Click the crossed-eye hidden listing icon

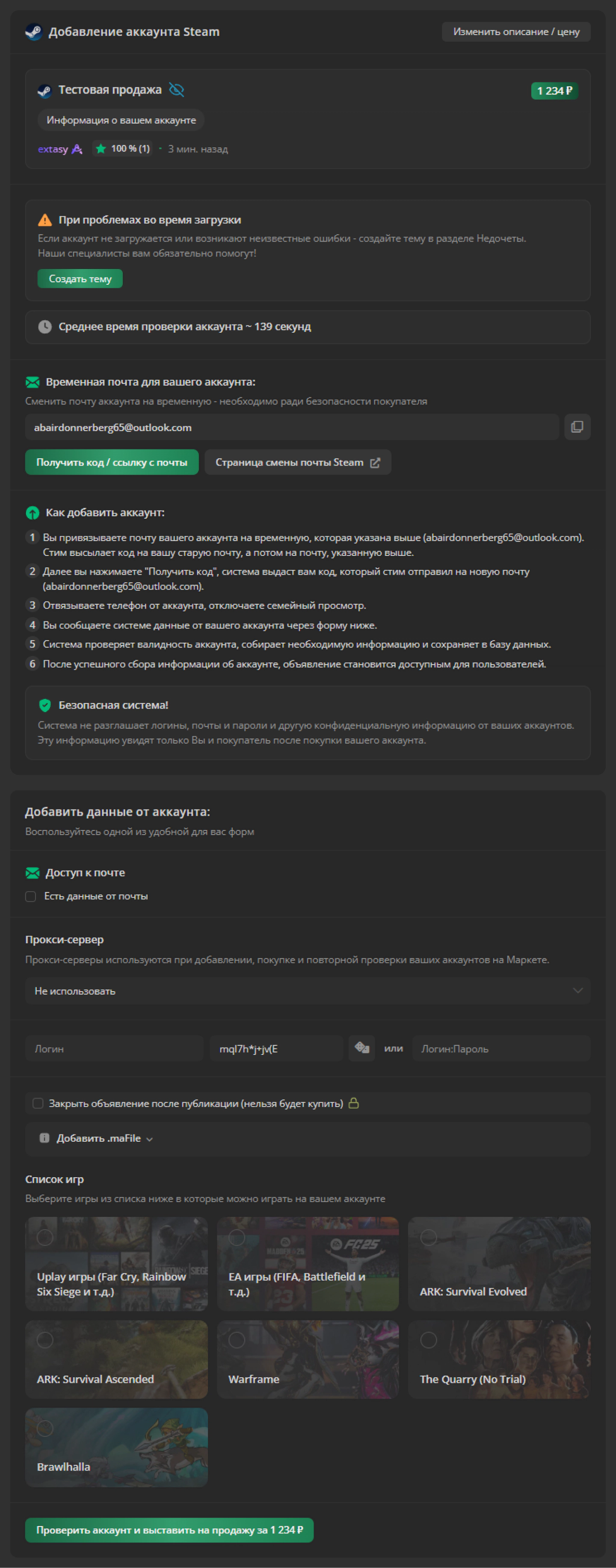(177, 90)
